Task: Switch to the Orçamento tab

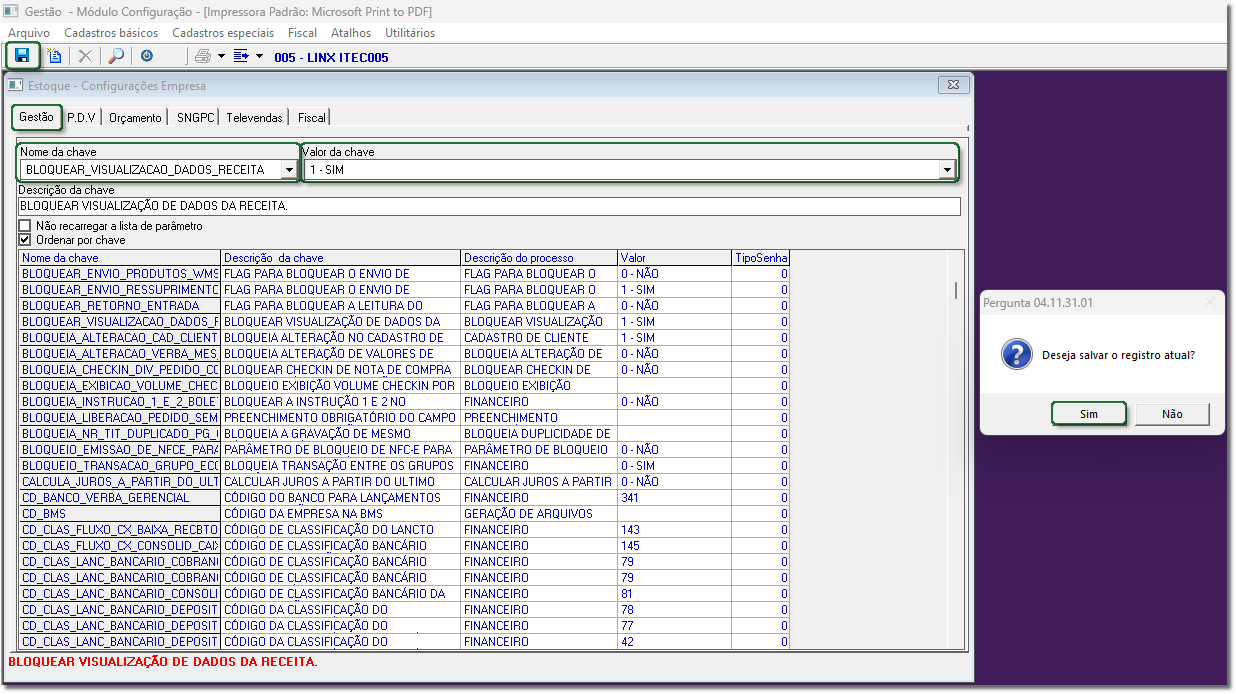Action: (135, 118)
